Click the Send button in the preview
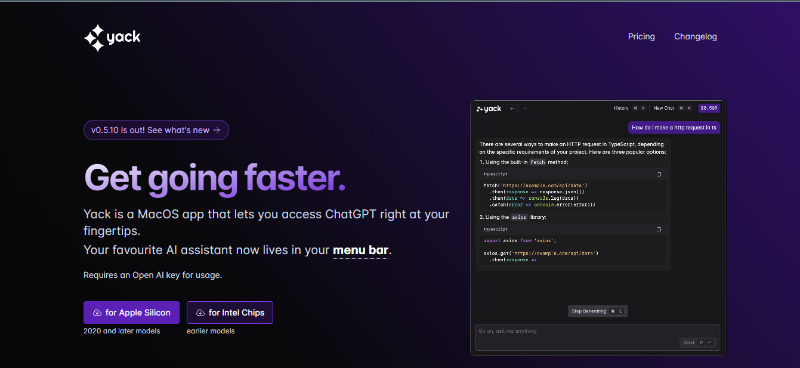Image resolution: width=800 pixels, height=368 pixels. [x=698, y=342]
